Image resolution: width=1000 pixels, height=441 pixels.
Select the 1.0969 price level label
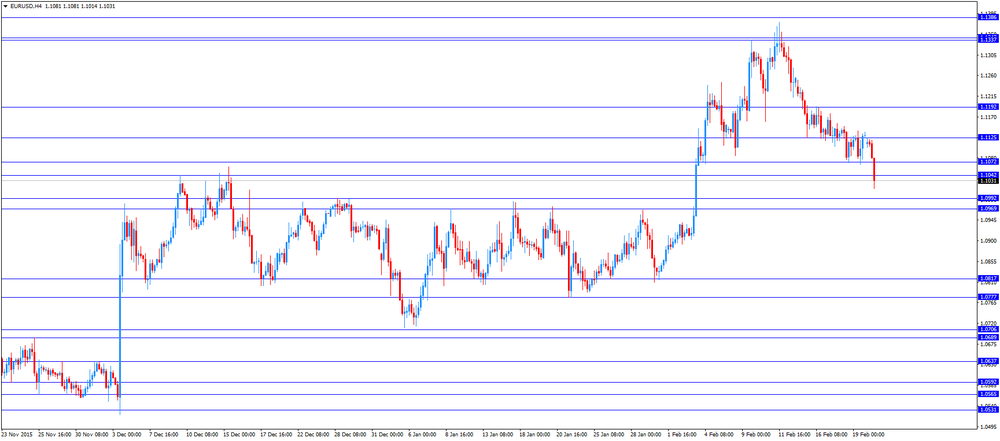(x=988, y=209)
